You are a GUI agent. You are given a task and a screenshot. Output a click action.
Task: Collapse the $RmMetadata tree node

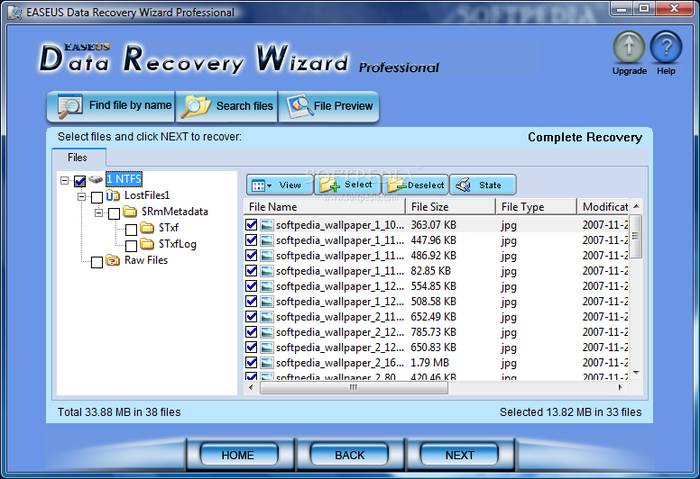[x=99, y=213]
